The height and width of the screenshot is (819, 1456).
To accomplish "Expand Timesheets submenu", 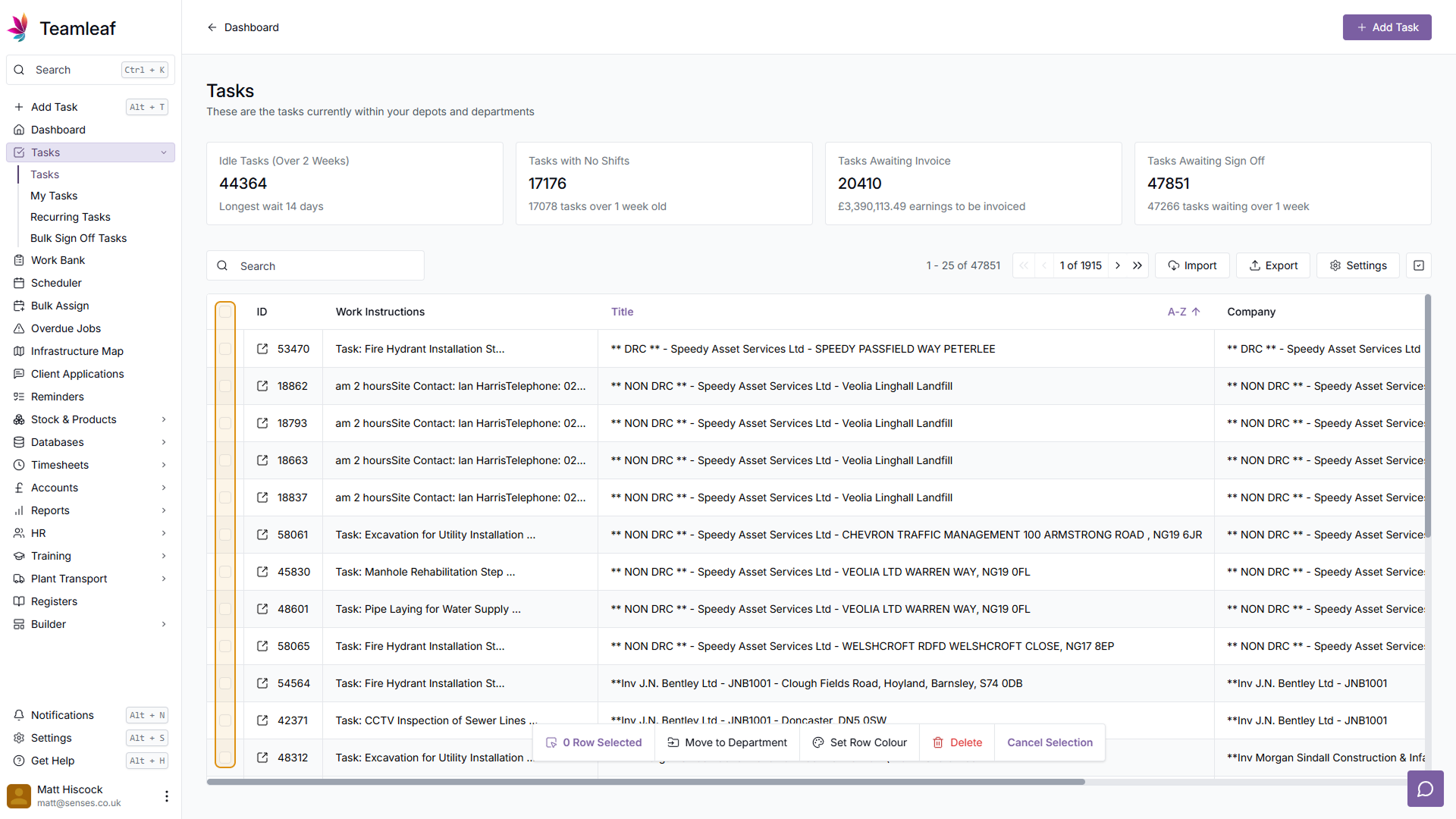I will 164,465.
